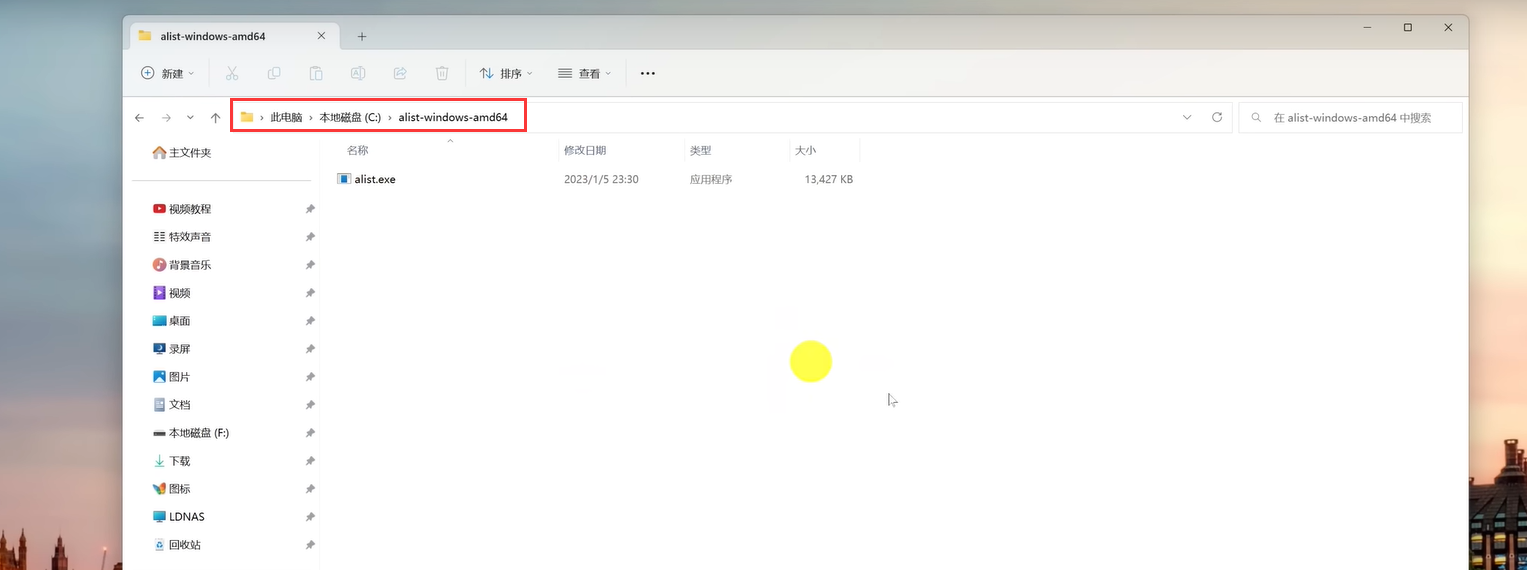The image size is (1527, 570).
Task: Expand chevron after 此电脑 in path
Action: [311, 118]
